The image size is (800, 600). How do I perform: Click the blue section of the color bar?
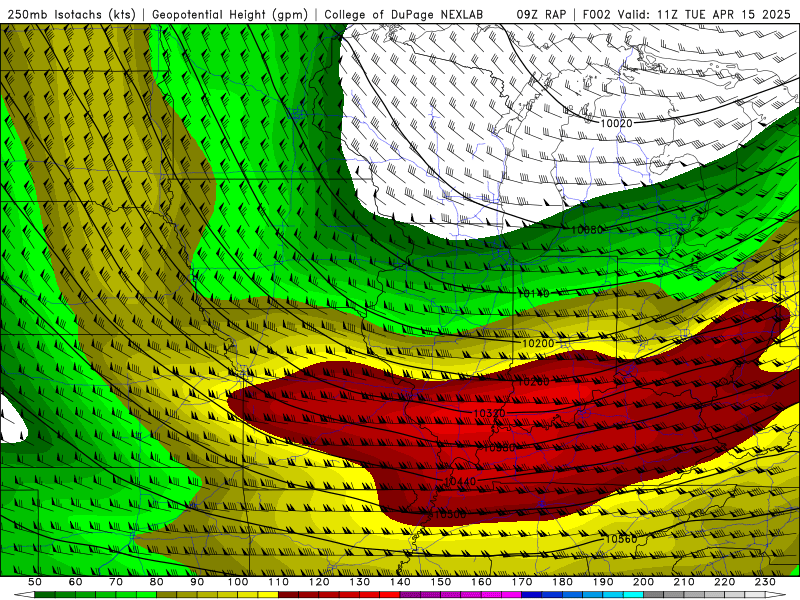click(x=582, y=595)
